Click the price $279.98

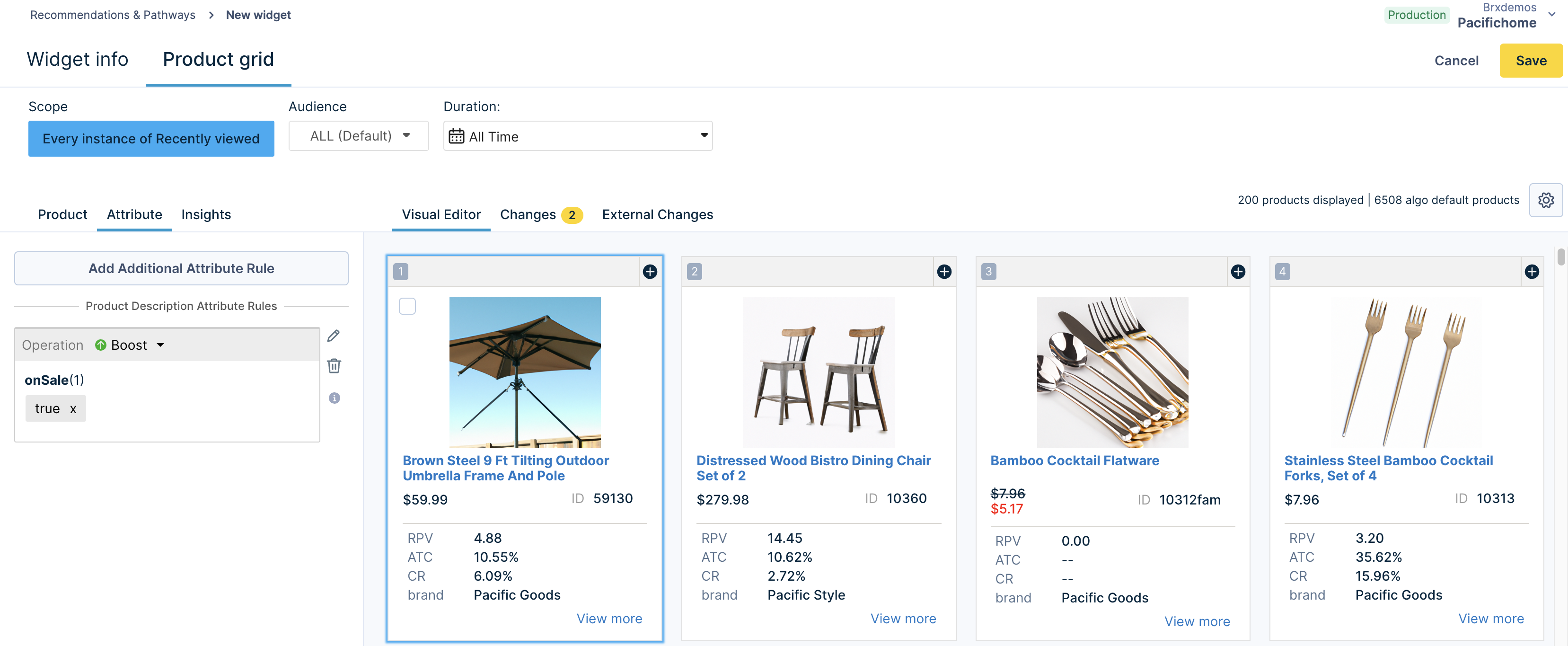point(722,499)
